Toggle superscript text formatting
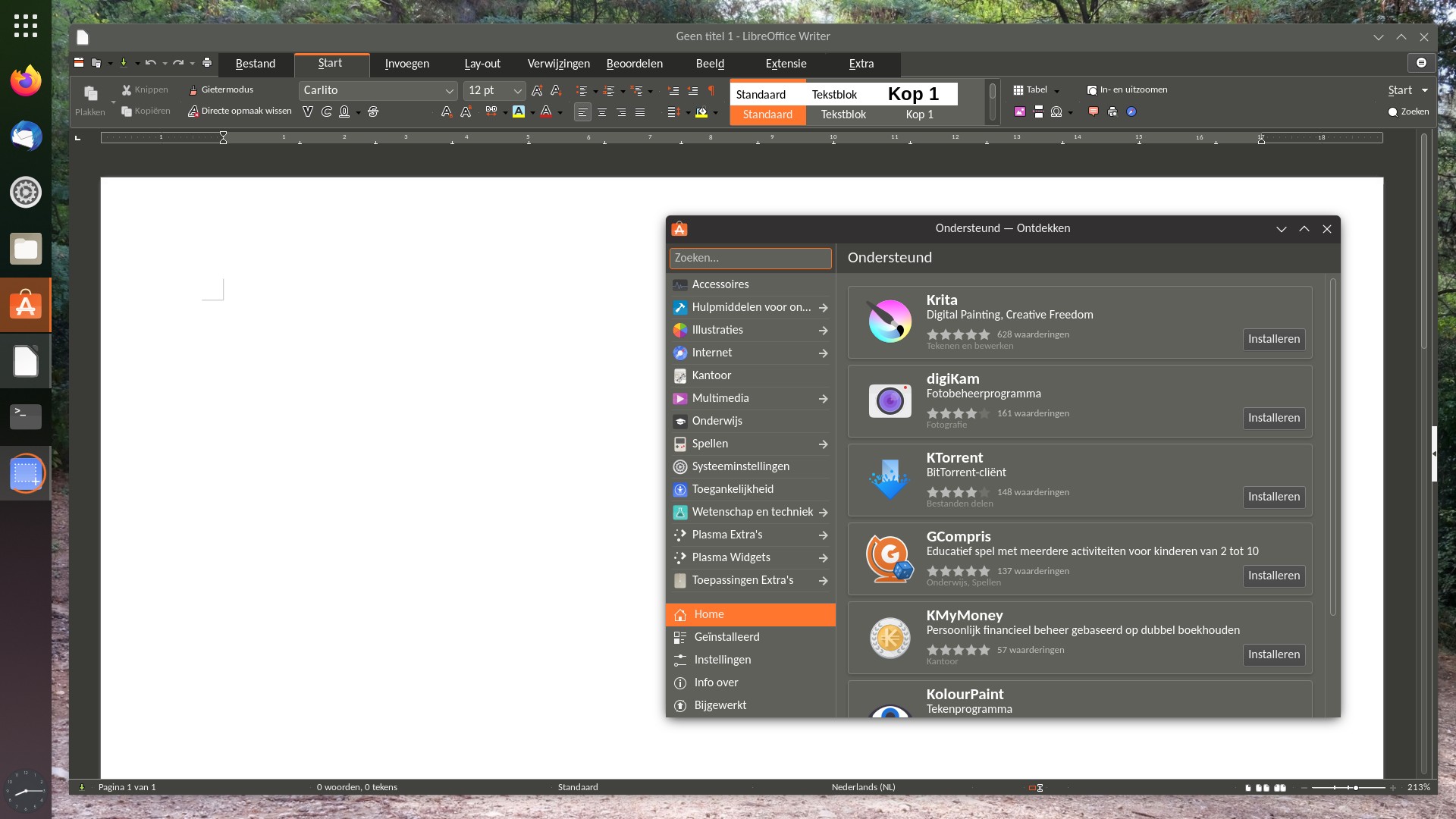Image resolution: width=1456 pixels, height=819 pixels. coord(466,111)
